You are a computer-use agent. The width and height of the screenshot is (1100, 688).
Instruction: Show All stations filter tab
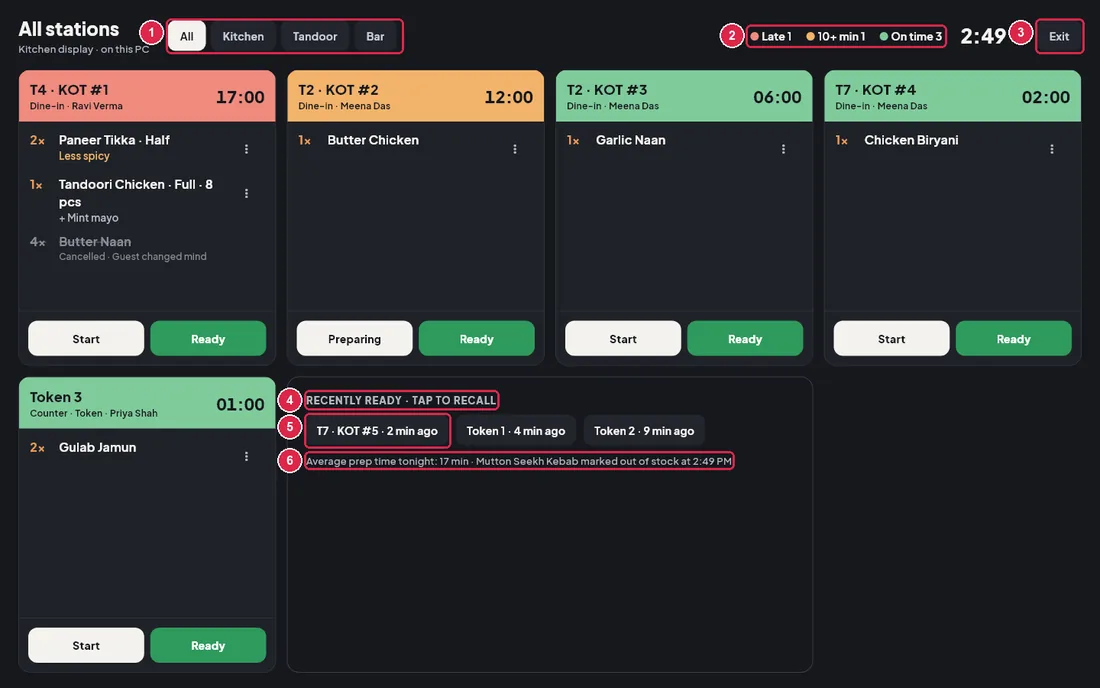(187, 36)
